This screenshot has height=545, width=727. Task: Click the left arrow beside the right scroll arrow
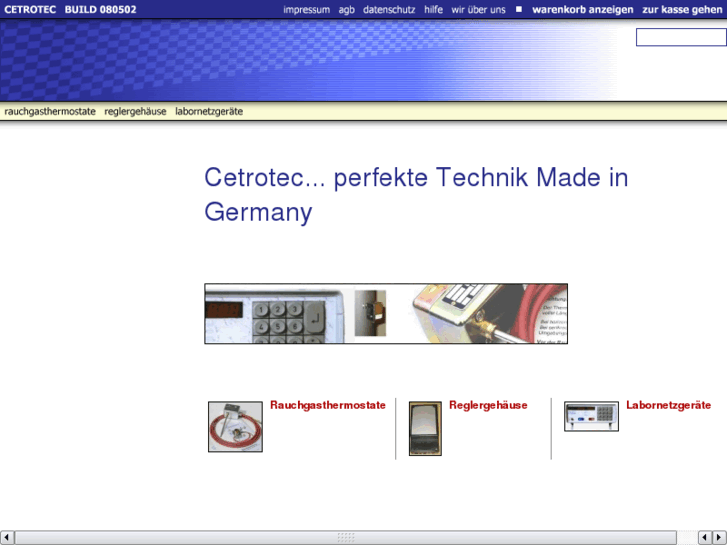pos(705,537)
